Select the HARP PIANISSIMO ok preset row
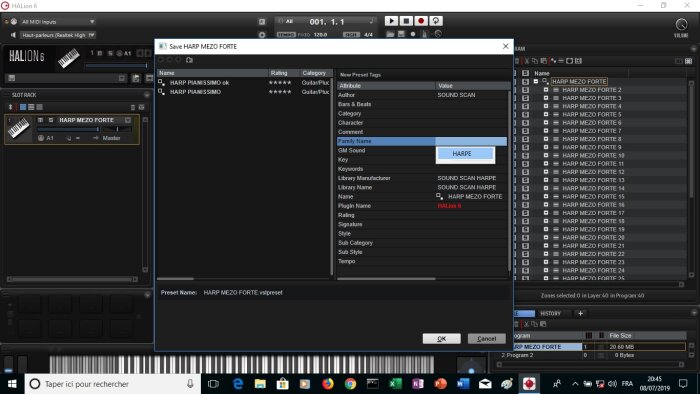The image size is (700, 394). coord(244,83)
